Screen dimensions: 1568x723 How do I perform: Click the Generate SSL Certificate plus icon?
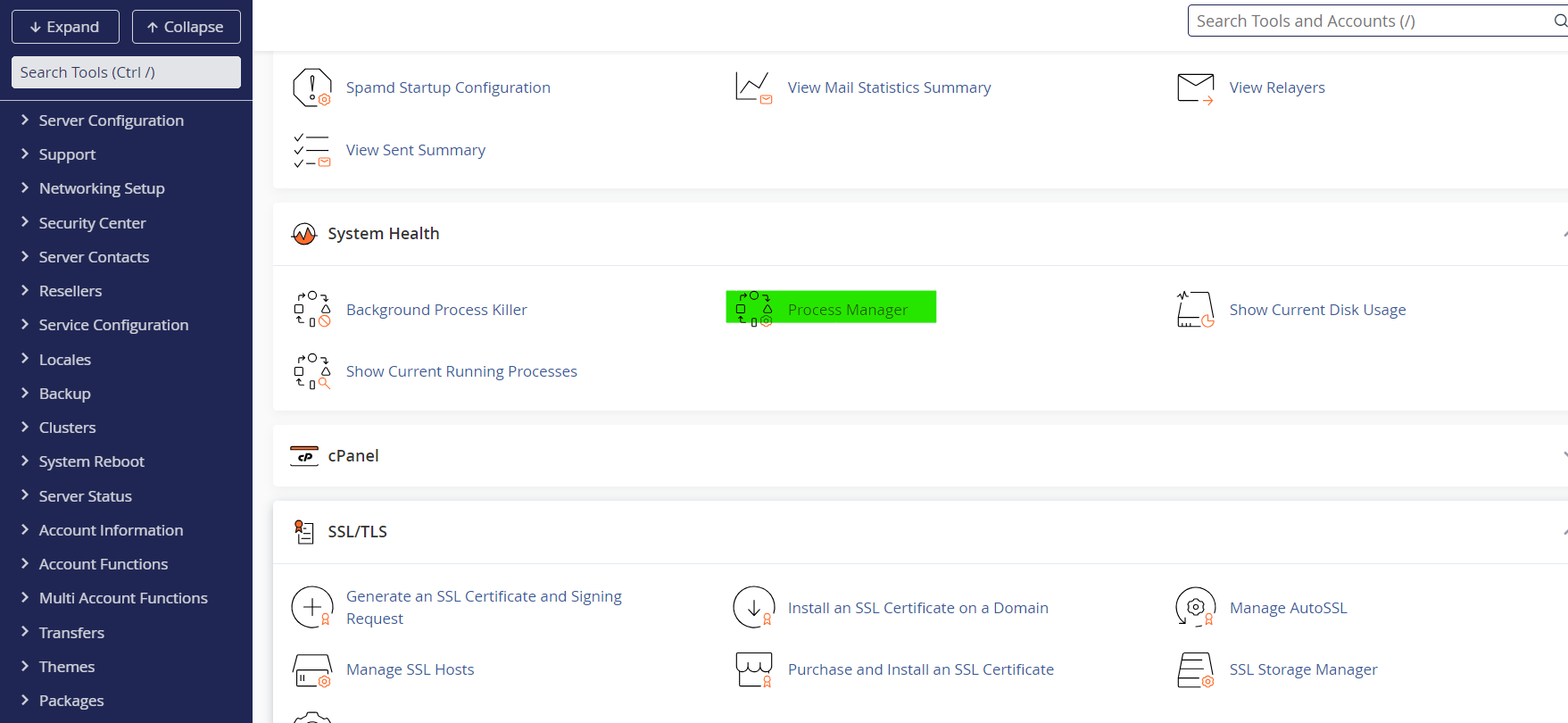pyautogui.click(x=311, y=608)
